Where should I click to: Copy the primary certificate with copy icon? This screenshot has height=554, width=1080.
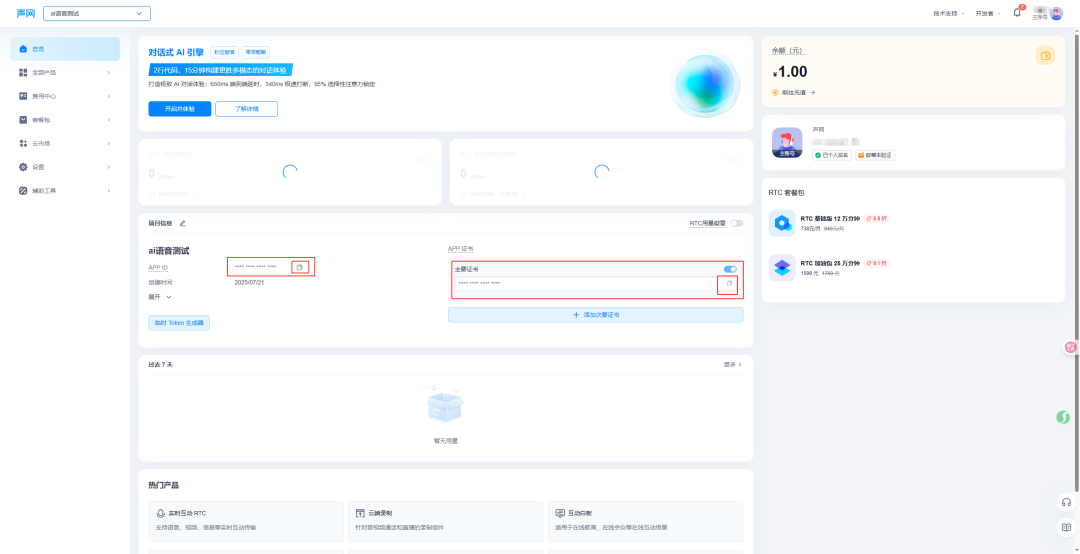click(729, 283)
